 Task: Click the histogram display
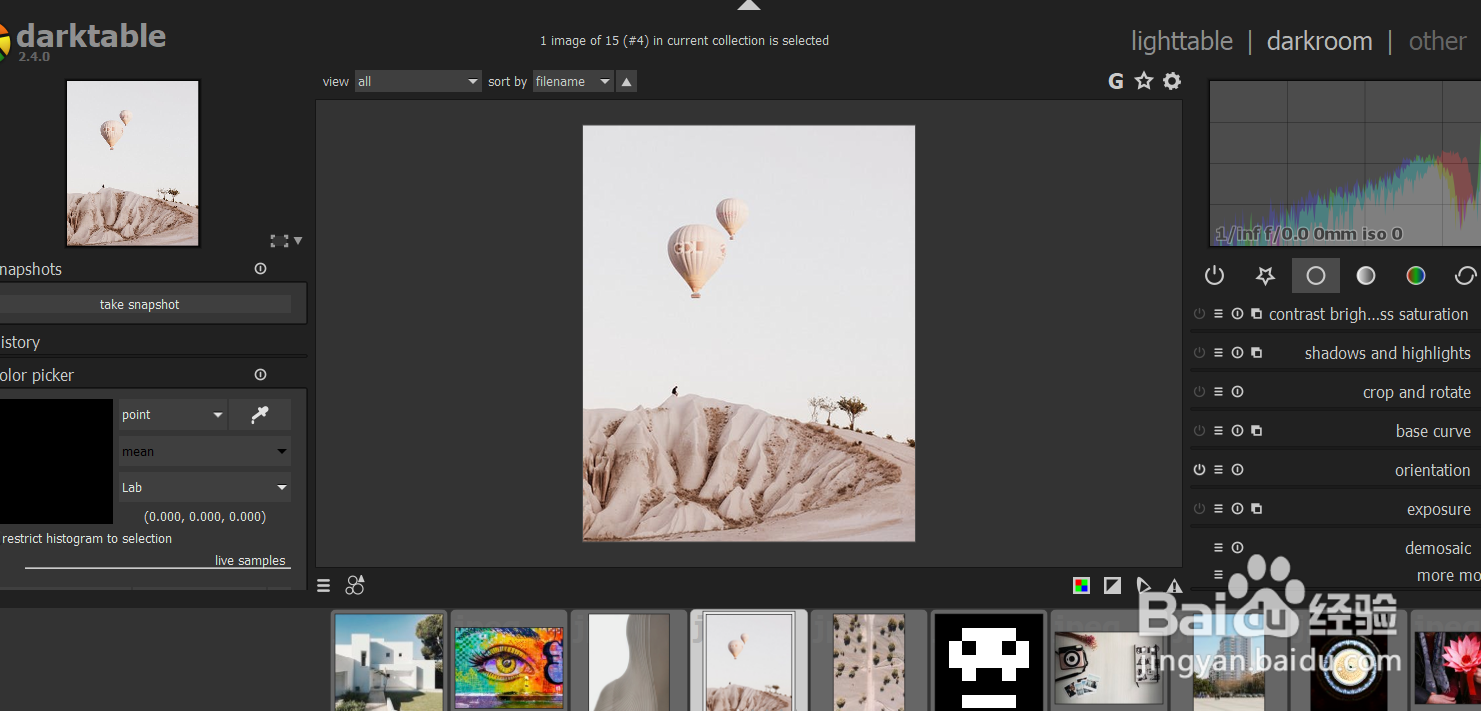click(1345, 163)
